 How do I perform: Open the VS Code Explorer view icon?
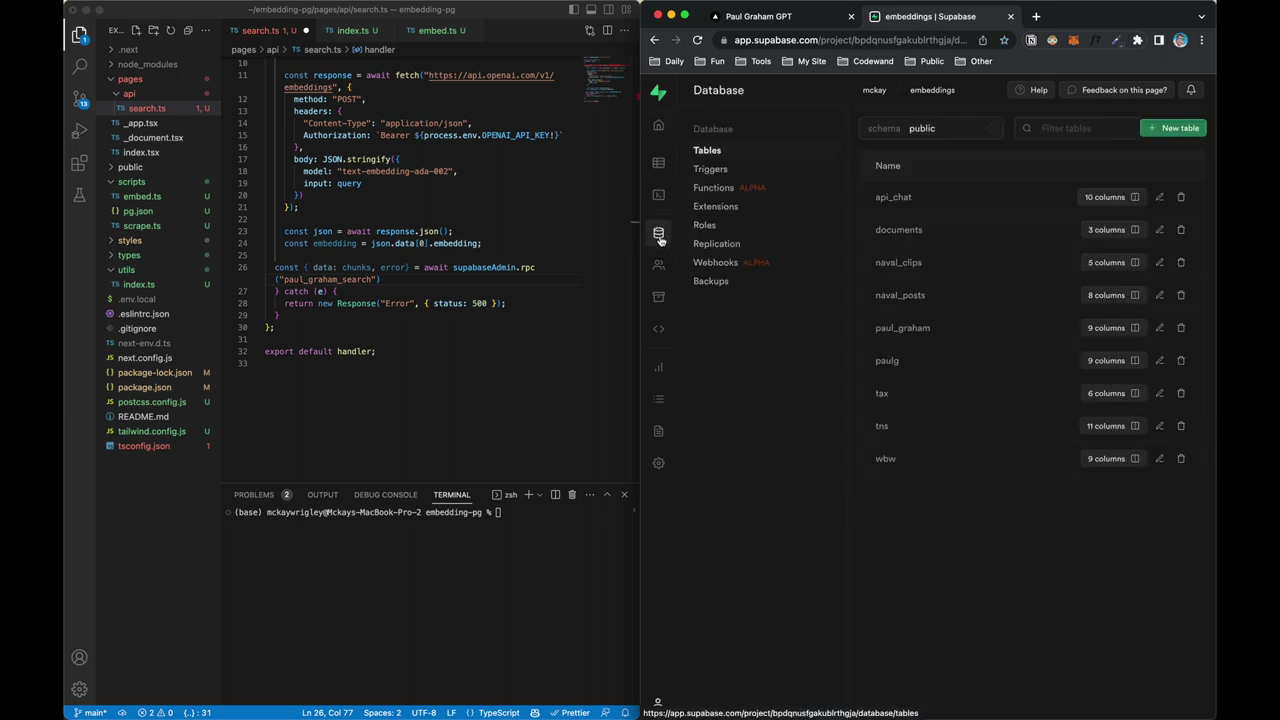(80, 35)
